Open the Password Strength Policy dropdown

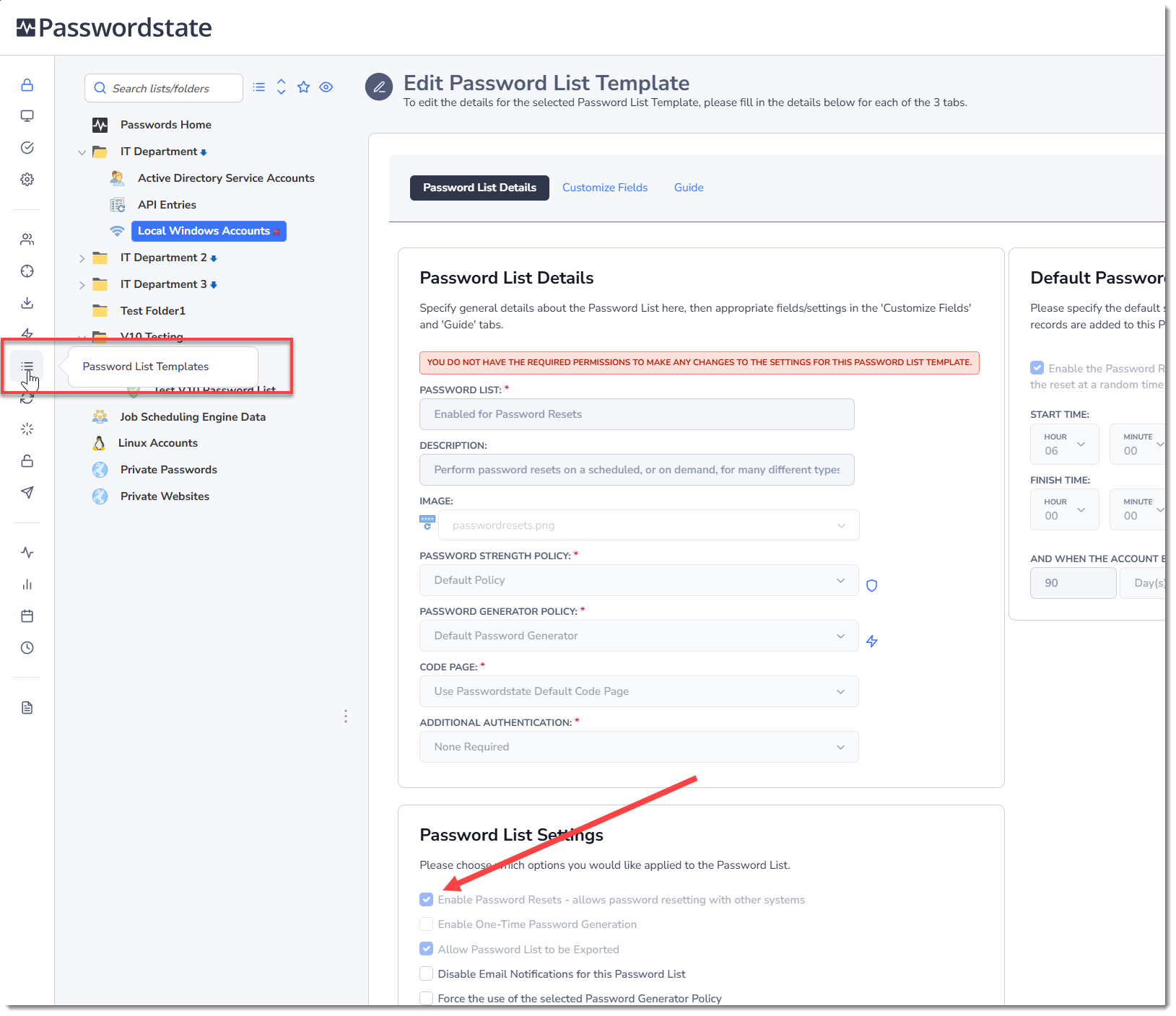639,580
